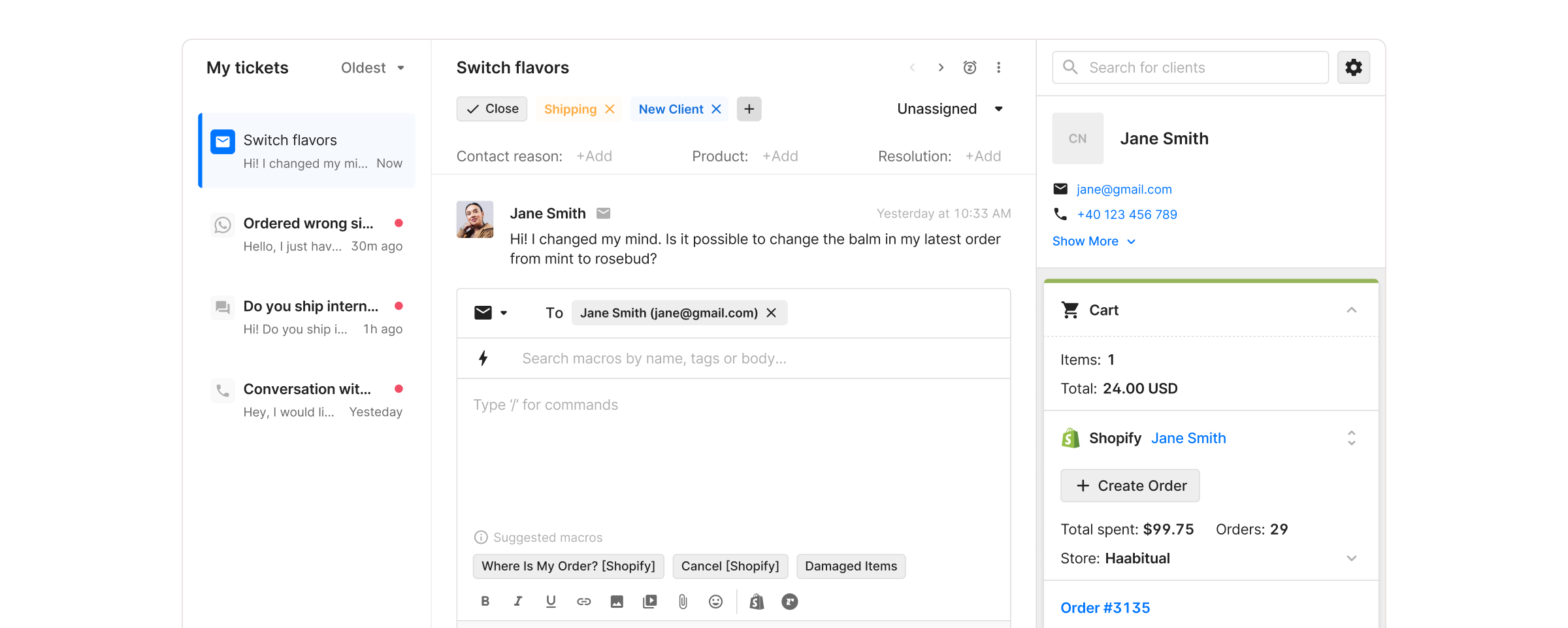
Task: Close the ticket with Close button
Action: [492, 109]
